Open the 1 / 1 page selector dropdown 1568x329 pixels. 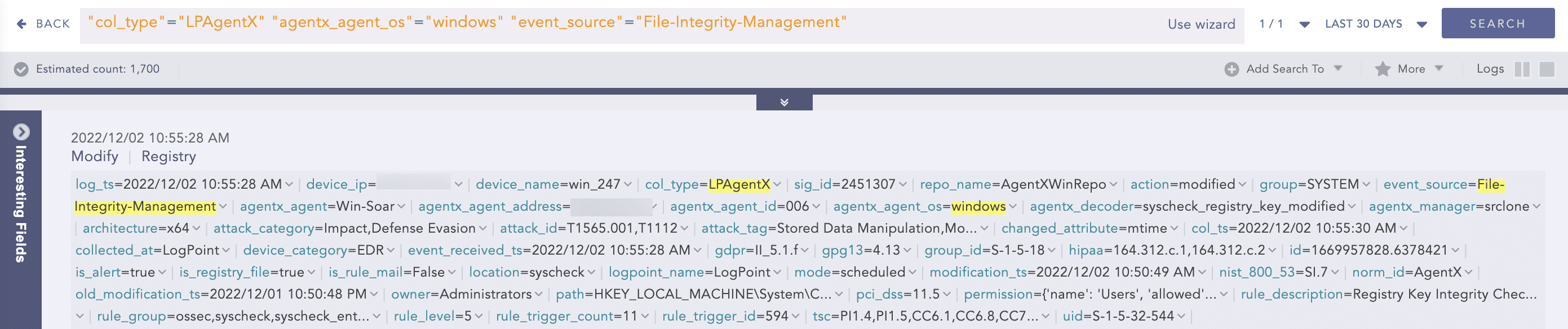1304,24
